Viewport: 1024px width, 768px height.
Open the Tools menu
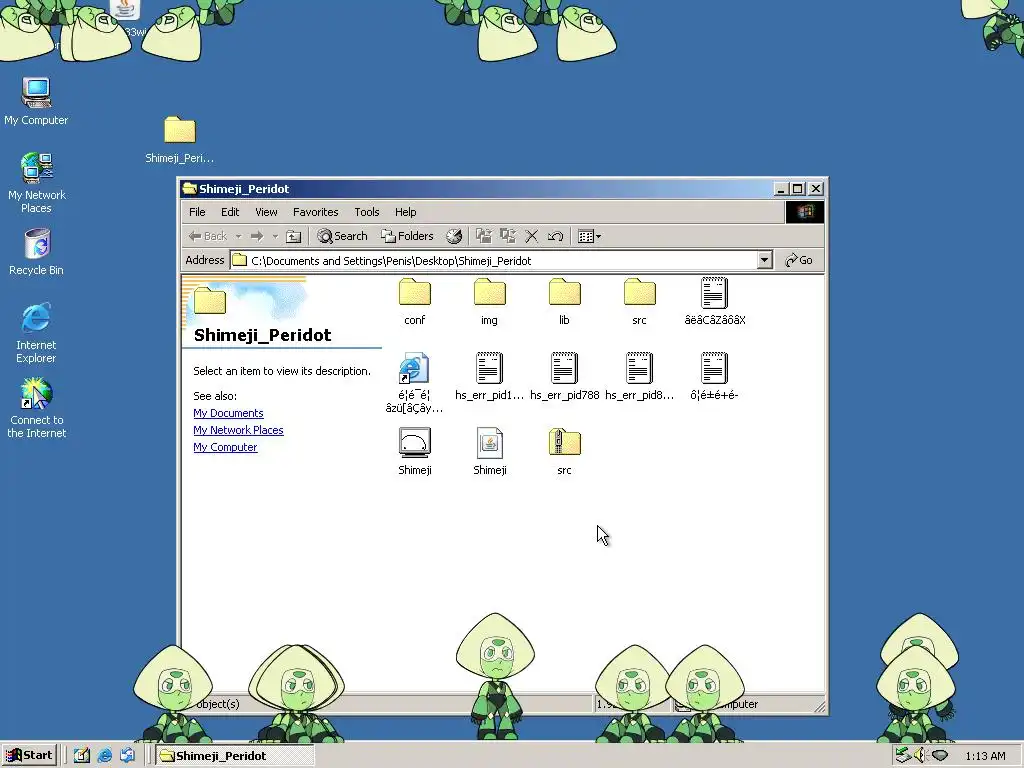(366, 212)
